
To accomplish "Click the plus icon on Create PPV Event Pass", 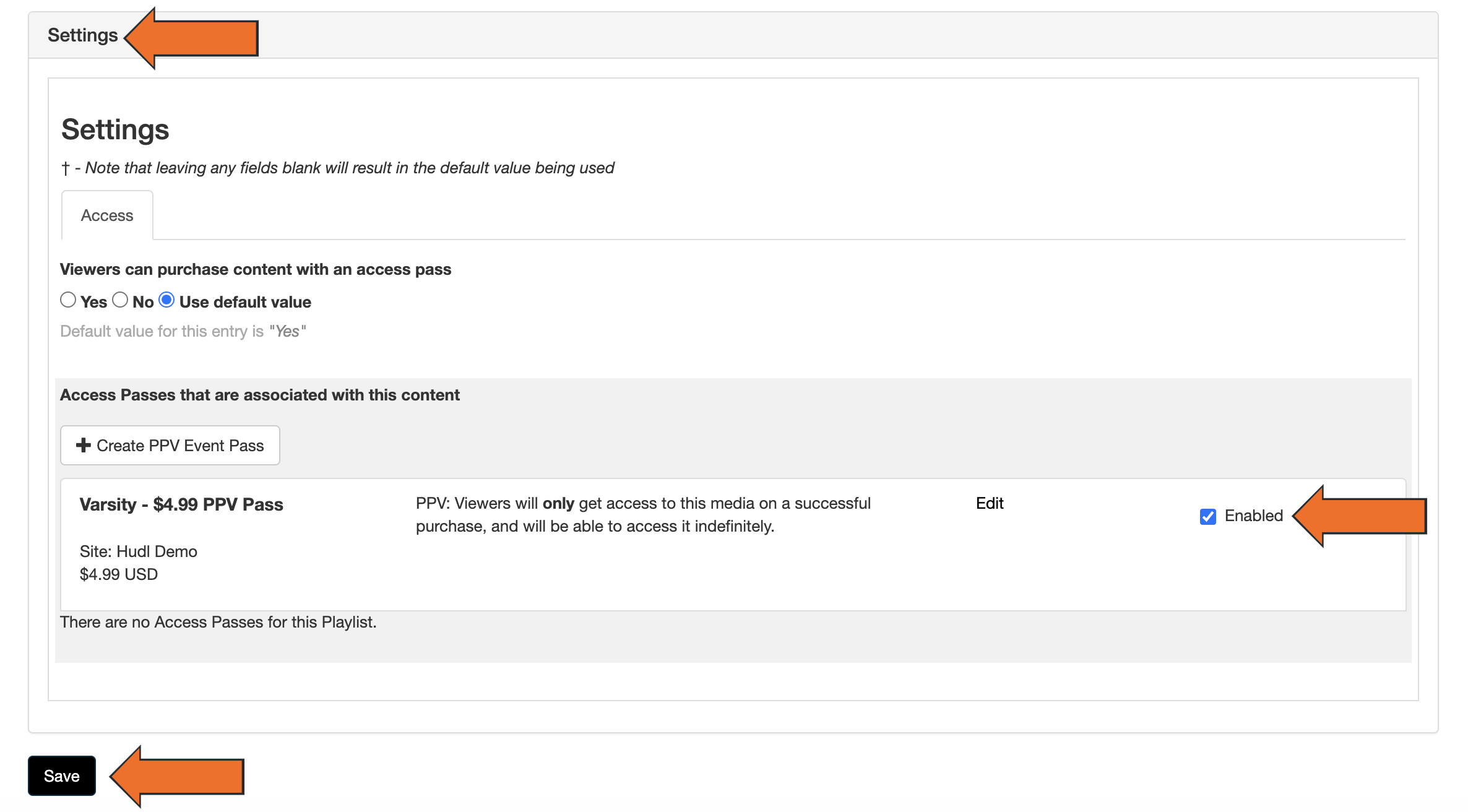I will [x=83, y=445].
